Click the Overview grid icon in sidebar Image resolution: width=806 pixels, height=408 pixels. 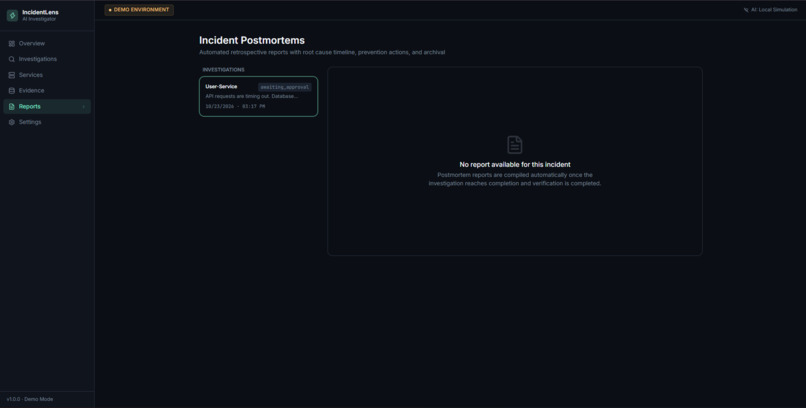pos(12,44)
